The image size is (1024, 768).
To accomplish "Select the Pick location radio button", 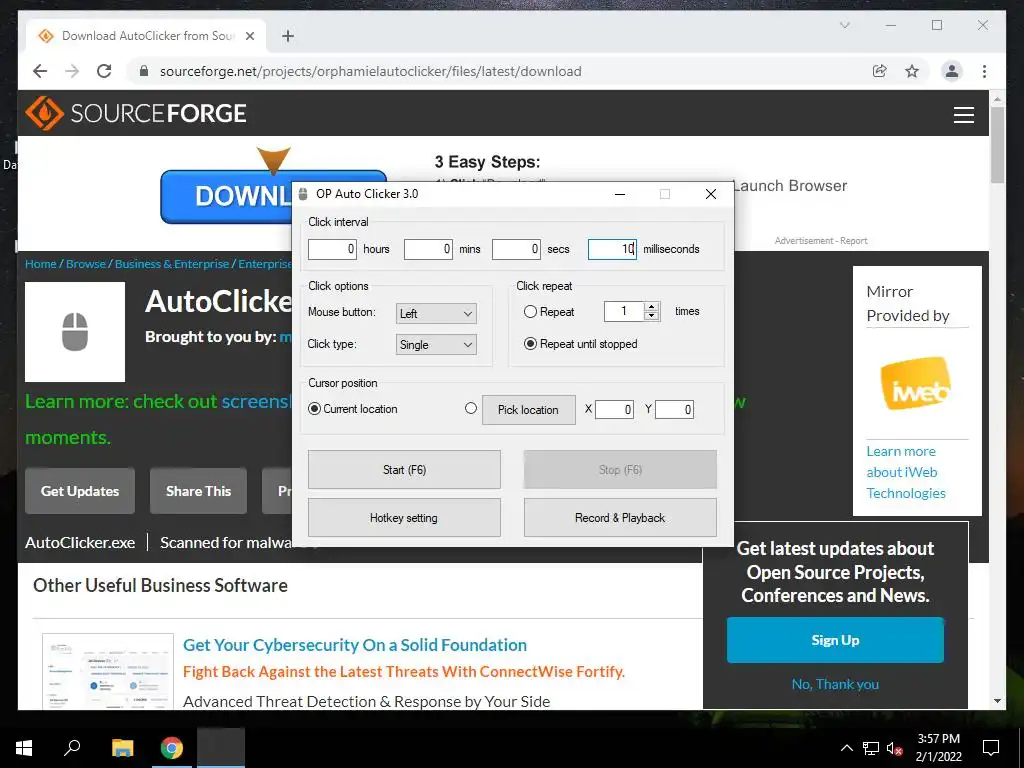I will tap(471, 409).
